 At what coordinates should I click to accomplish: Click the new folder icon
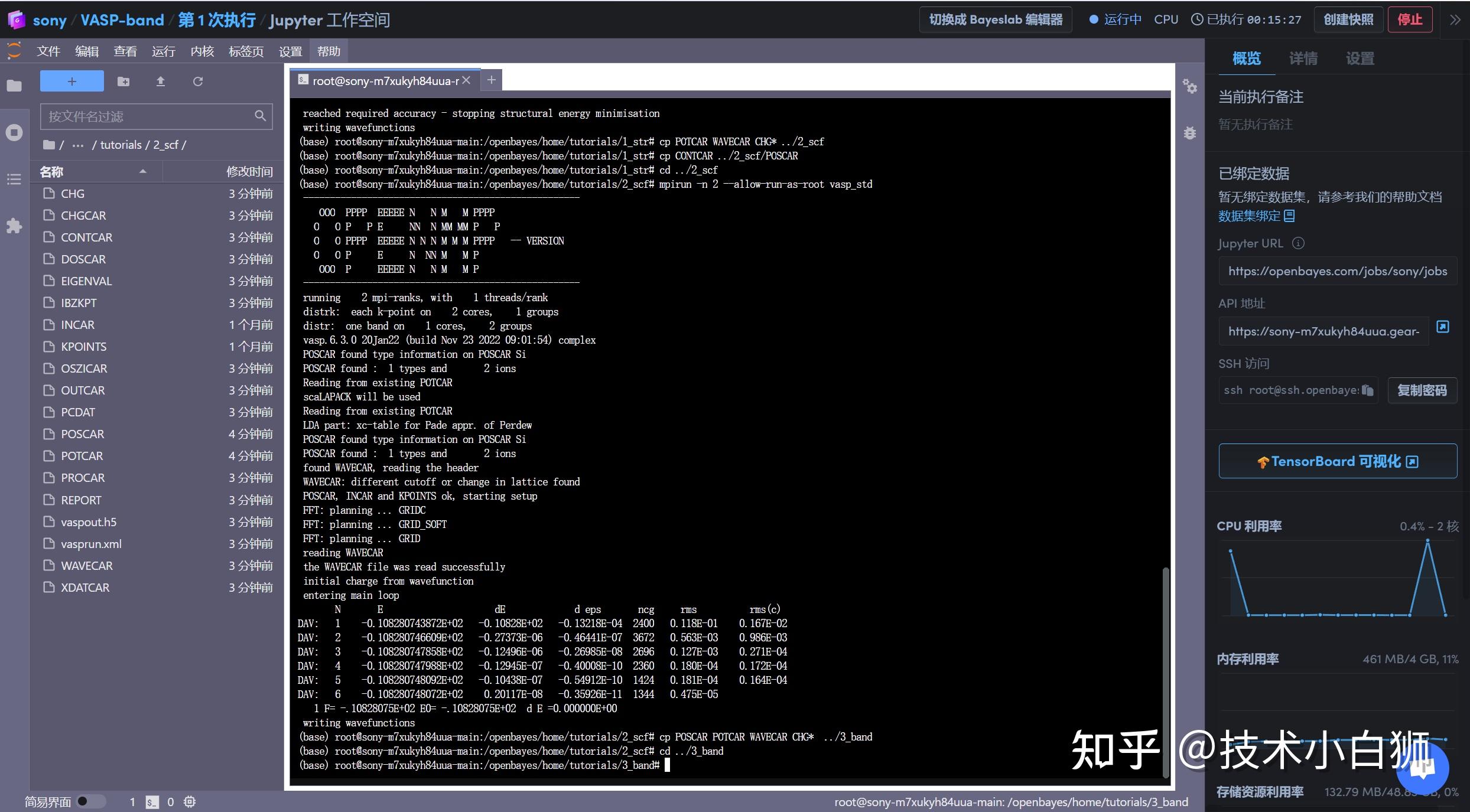tap(123, 81)
